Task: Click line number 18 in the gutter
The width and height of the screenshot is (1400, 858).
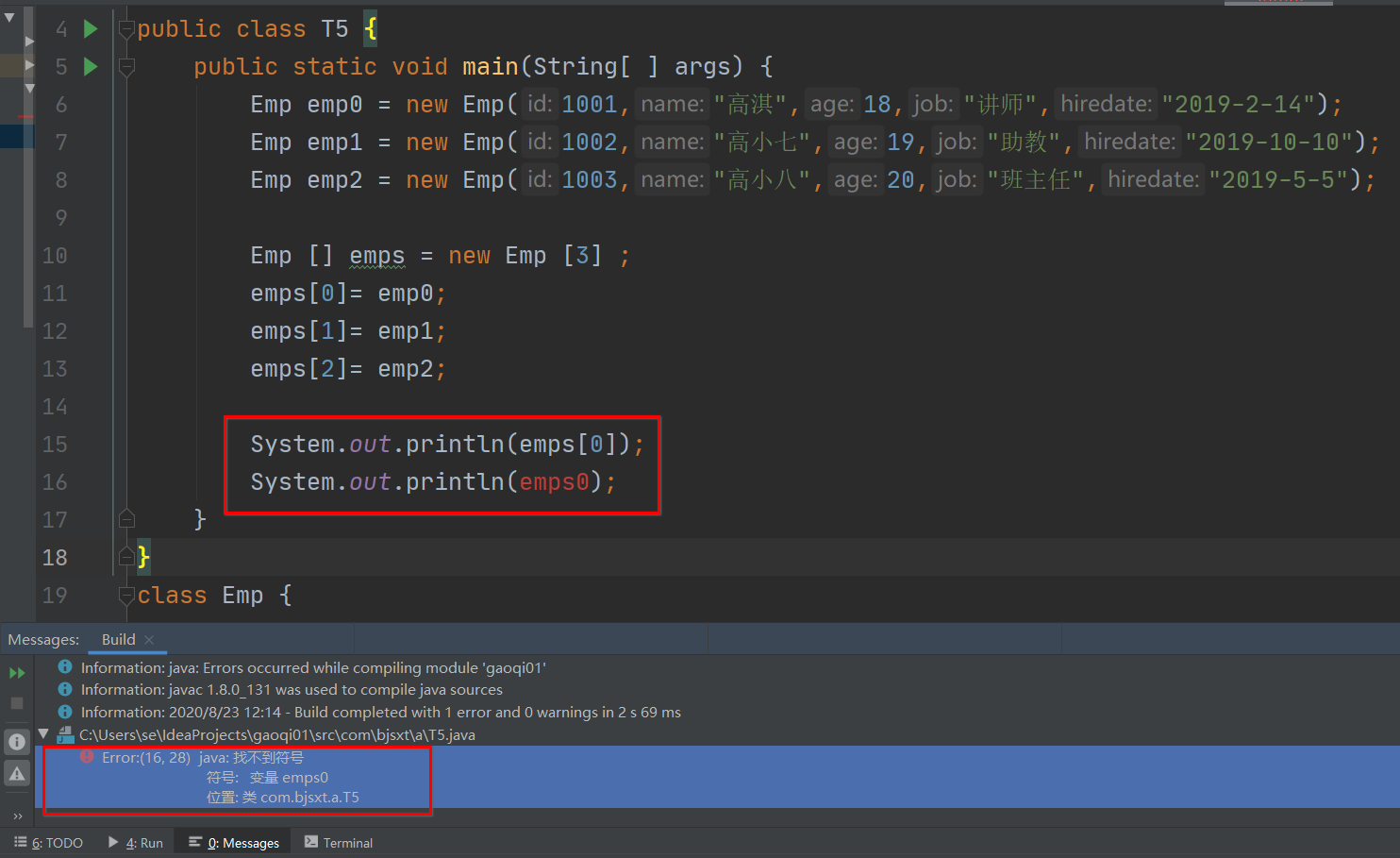Action: 55,558
